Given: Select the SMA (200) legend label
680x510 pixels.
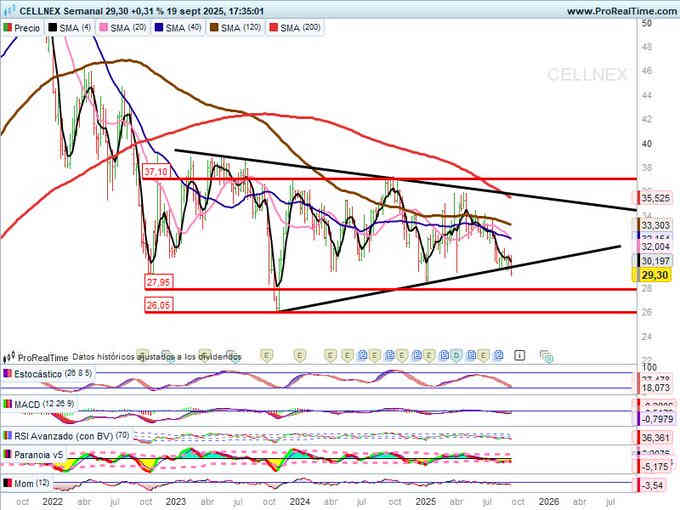Looking at the screenshot, I should pyautogui.click(x=300, y=28).
